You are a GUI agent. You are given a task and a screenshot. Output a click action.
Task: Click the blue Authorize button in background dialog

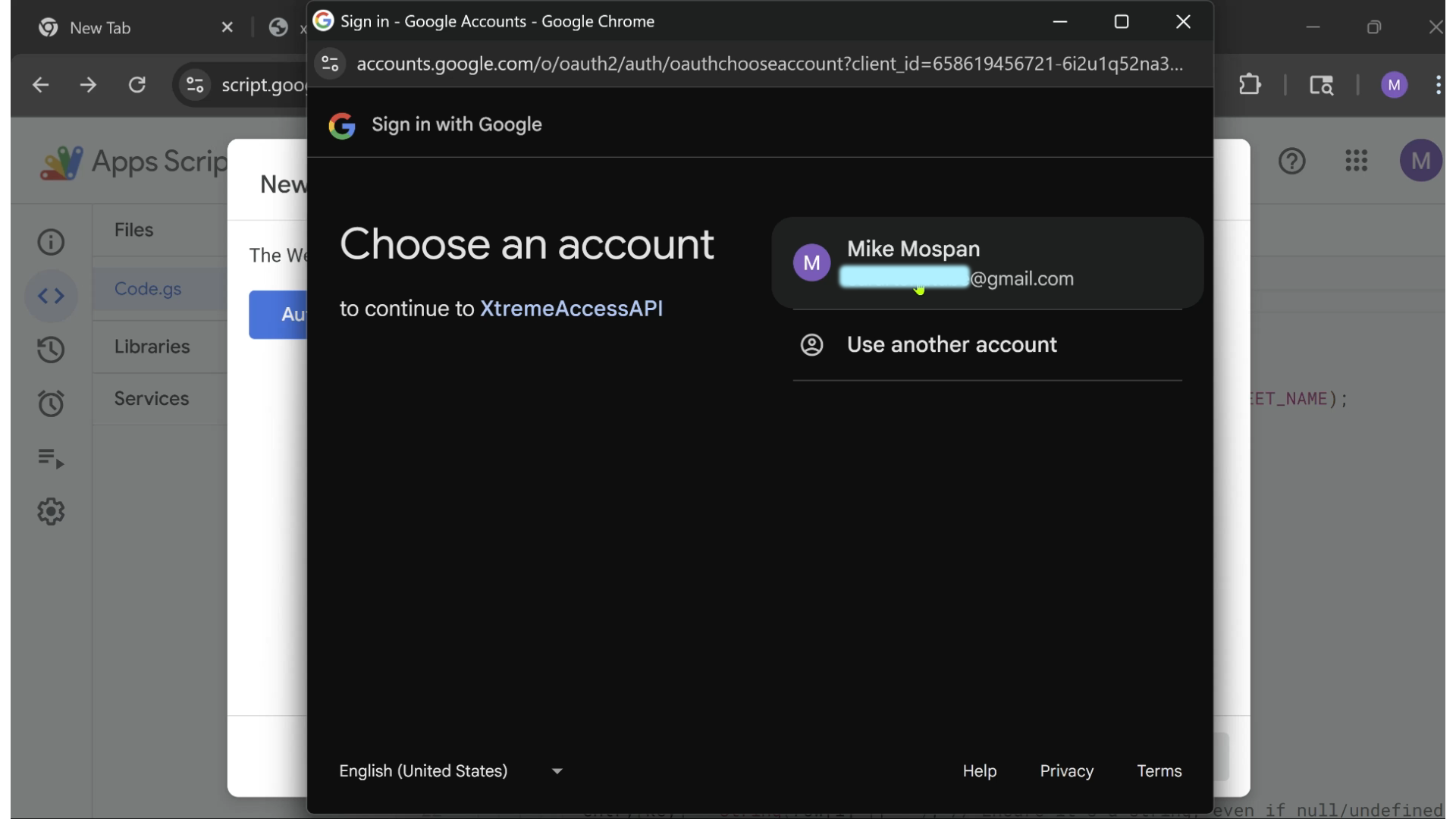(x=278, y=315)
